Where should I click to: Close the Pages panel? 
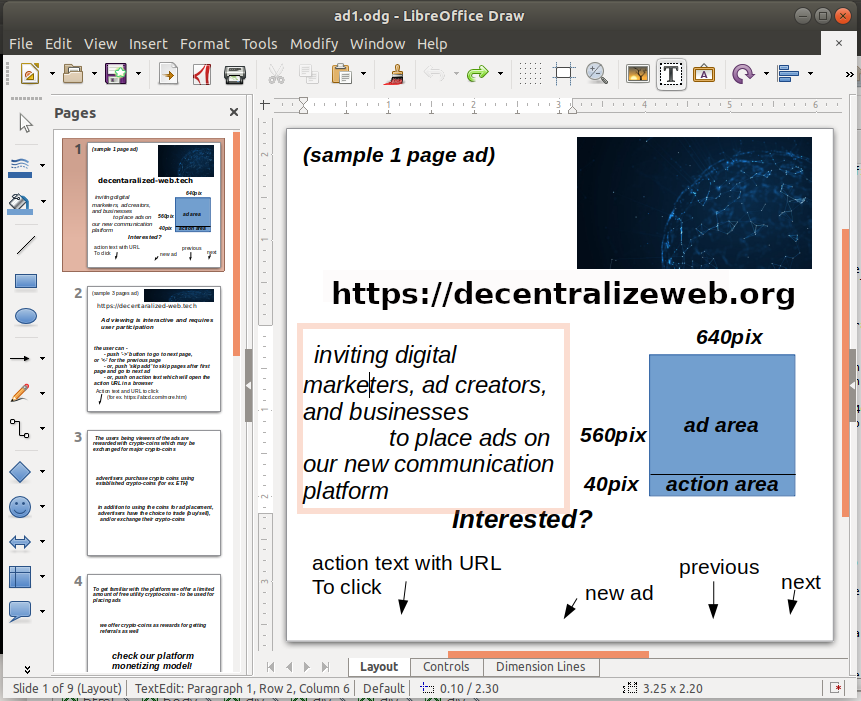[x=234, y=113]
